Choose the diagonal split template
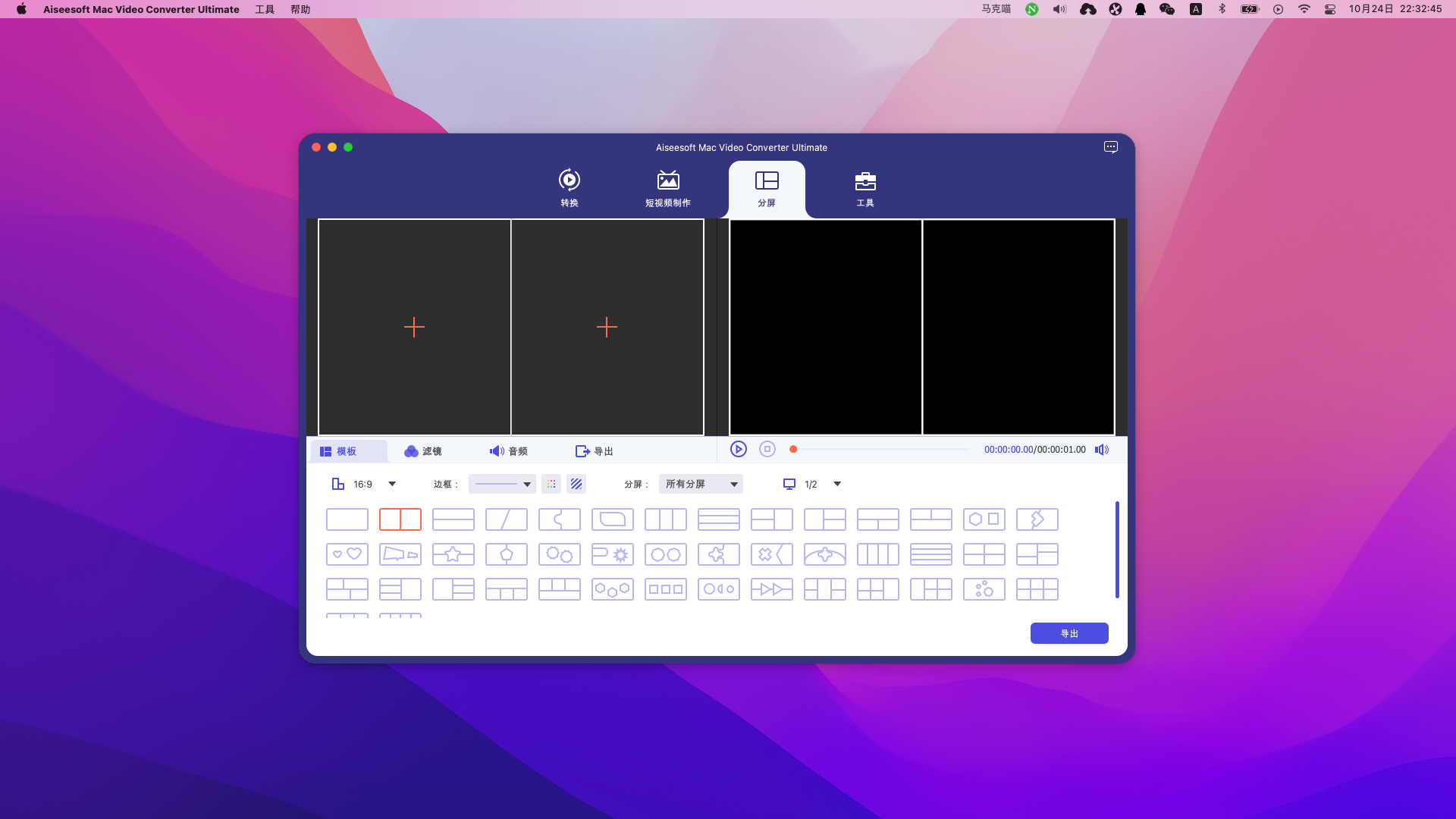This screenshot has width=1456, height=819. (x=507, y=519)
